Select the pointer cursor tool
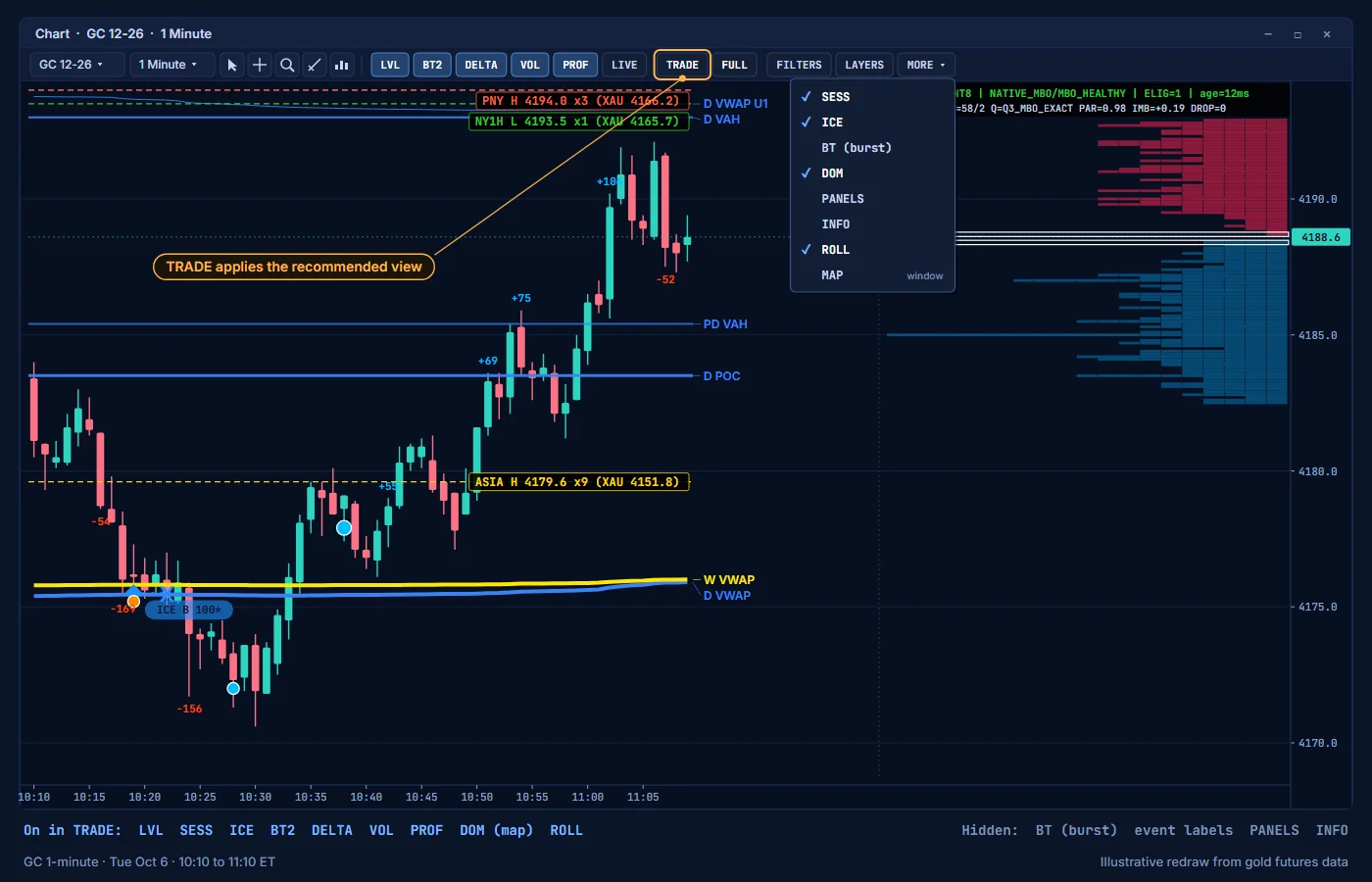The height and width of the screenshot is (882, 1372). [232, 65]
